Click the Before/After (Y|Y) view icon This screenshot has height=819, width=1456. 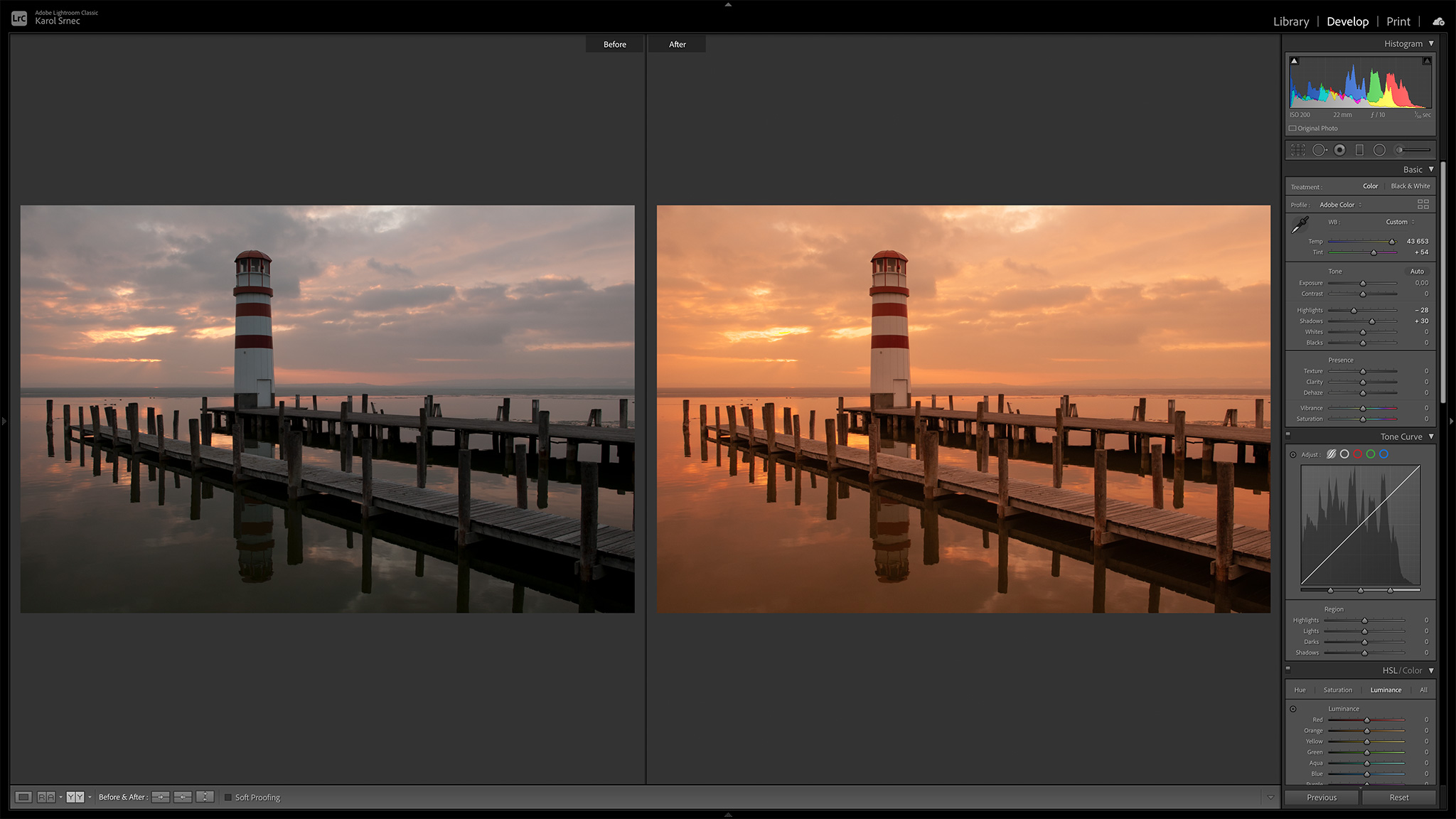75,797
